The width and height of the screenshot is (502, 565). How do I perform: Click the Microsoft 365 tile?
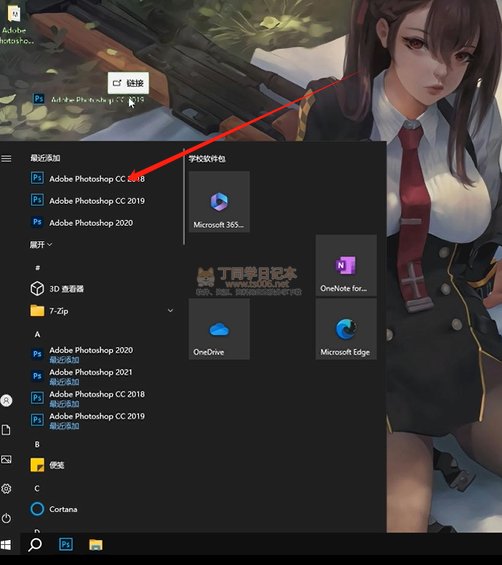219,202
